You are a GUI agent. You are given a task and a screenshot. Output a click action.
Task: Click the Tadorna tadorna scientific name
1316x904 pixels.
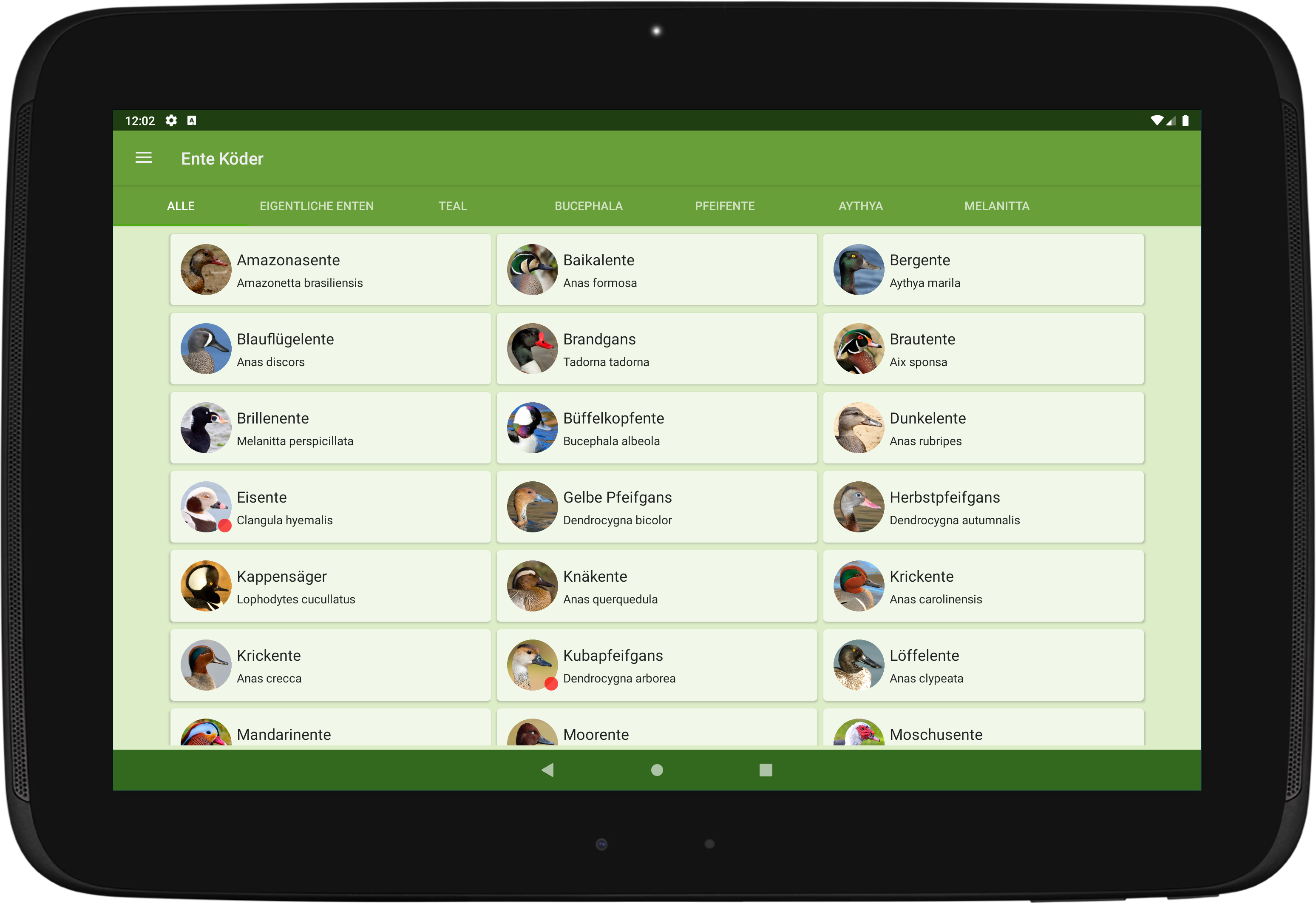[606, 363]
